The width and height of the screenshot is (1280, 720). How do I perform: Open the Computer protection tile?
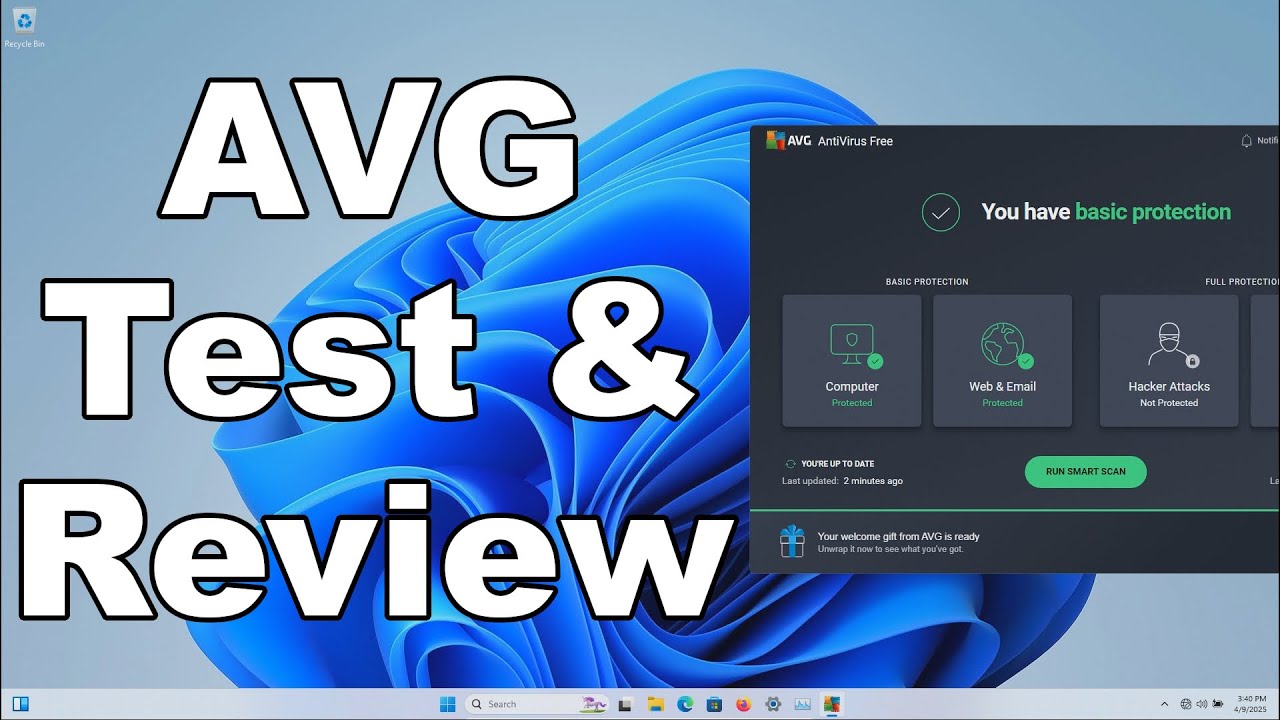click(x=852, y=361)
